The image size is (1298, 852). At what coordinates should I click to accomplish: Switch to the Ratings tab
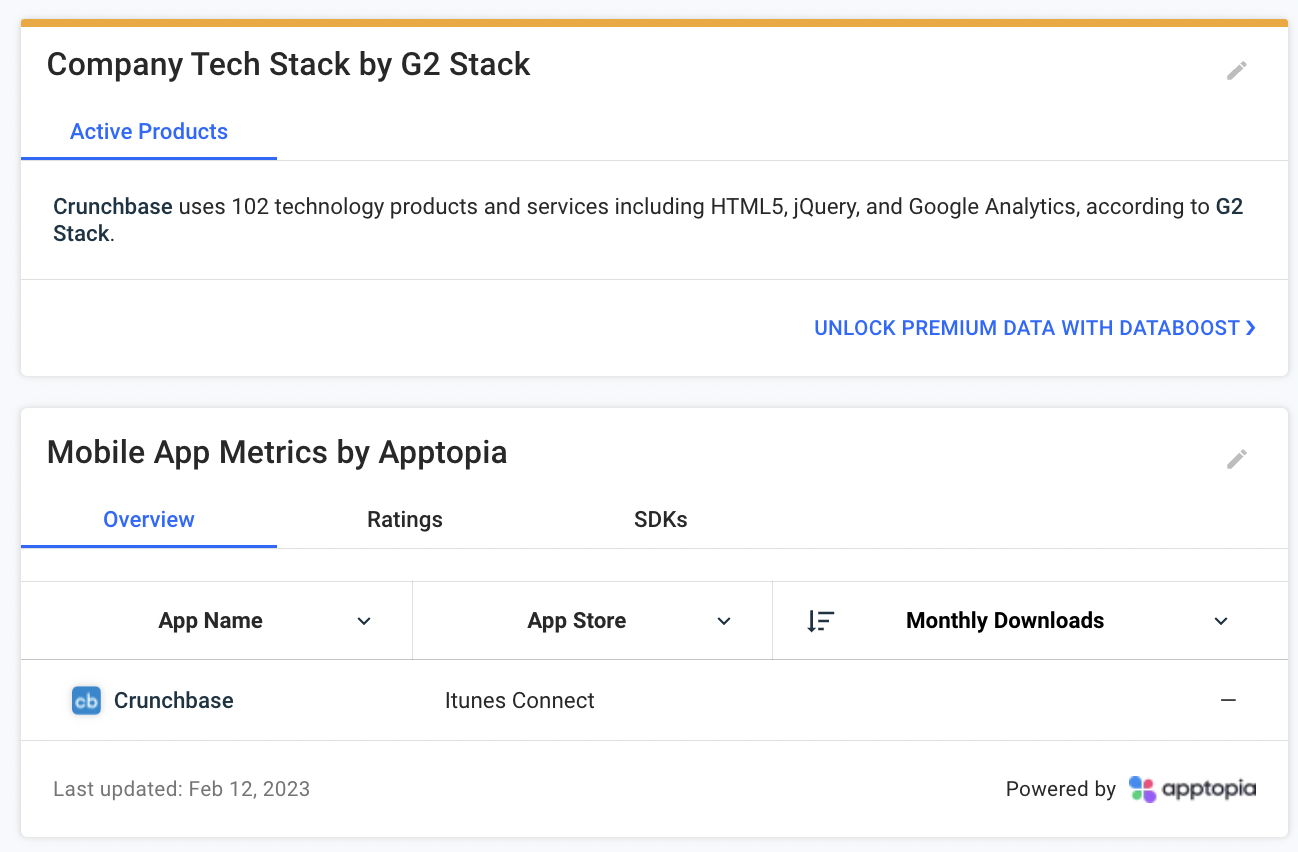405,520
